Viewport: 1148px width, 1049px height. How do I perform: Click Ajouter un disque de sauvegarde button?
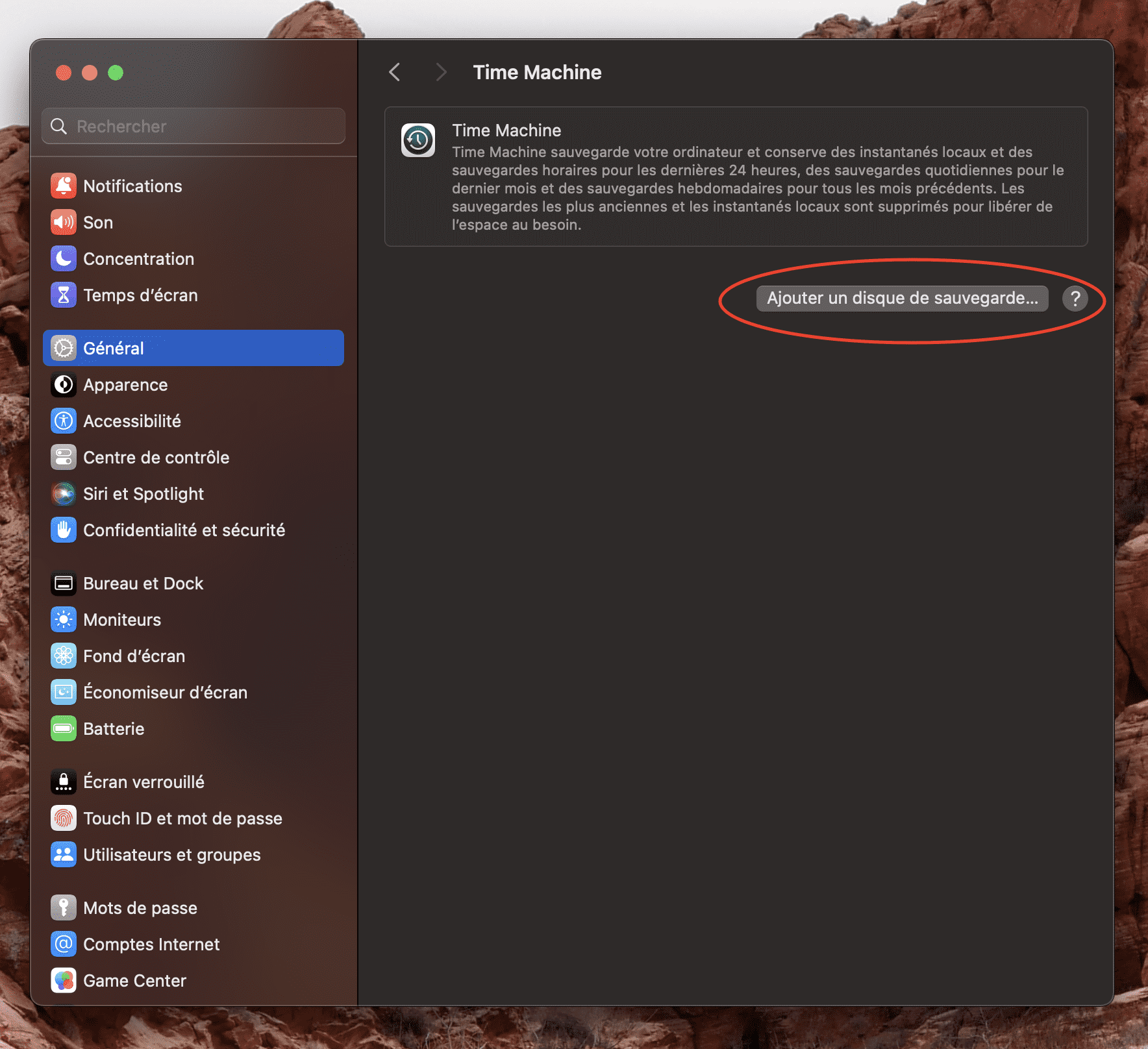point(903,299)
